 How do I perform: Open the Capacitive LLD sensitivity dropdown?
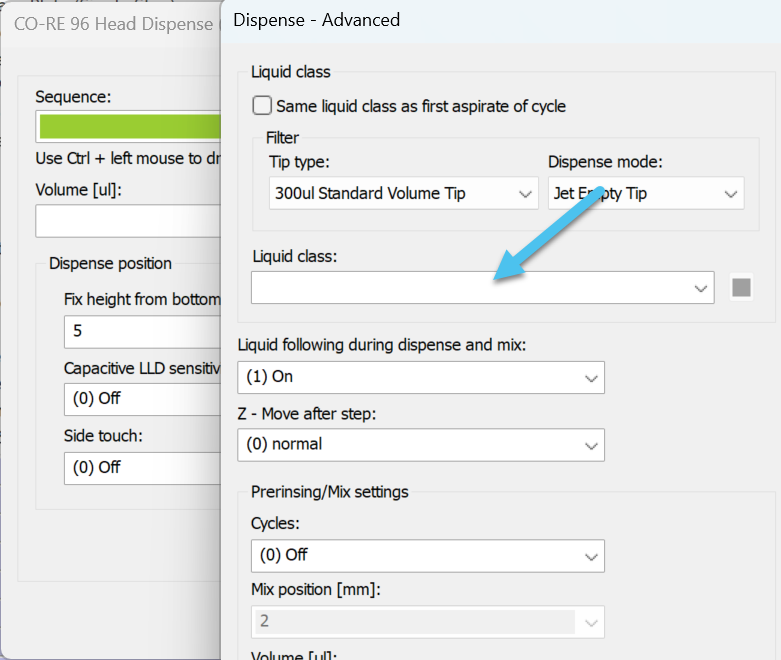point(142,398)
